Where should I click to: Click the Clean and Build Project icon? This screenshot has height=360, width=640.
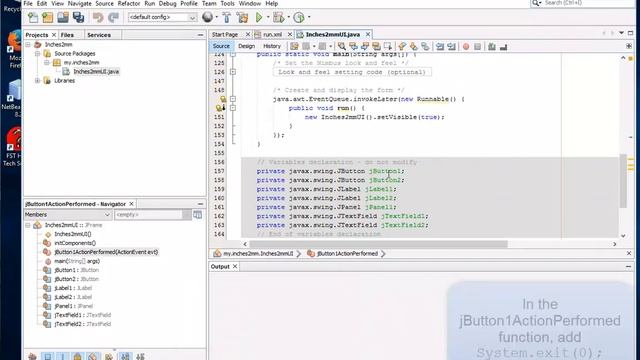click(242, 17)
